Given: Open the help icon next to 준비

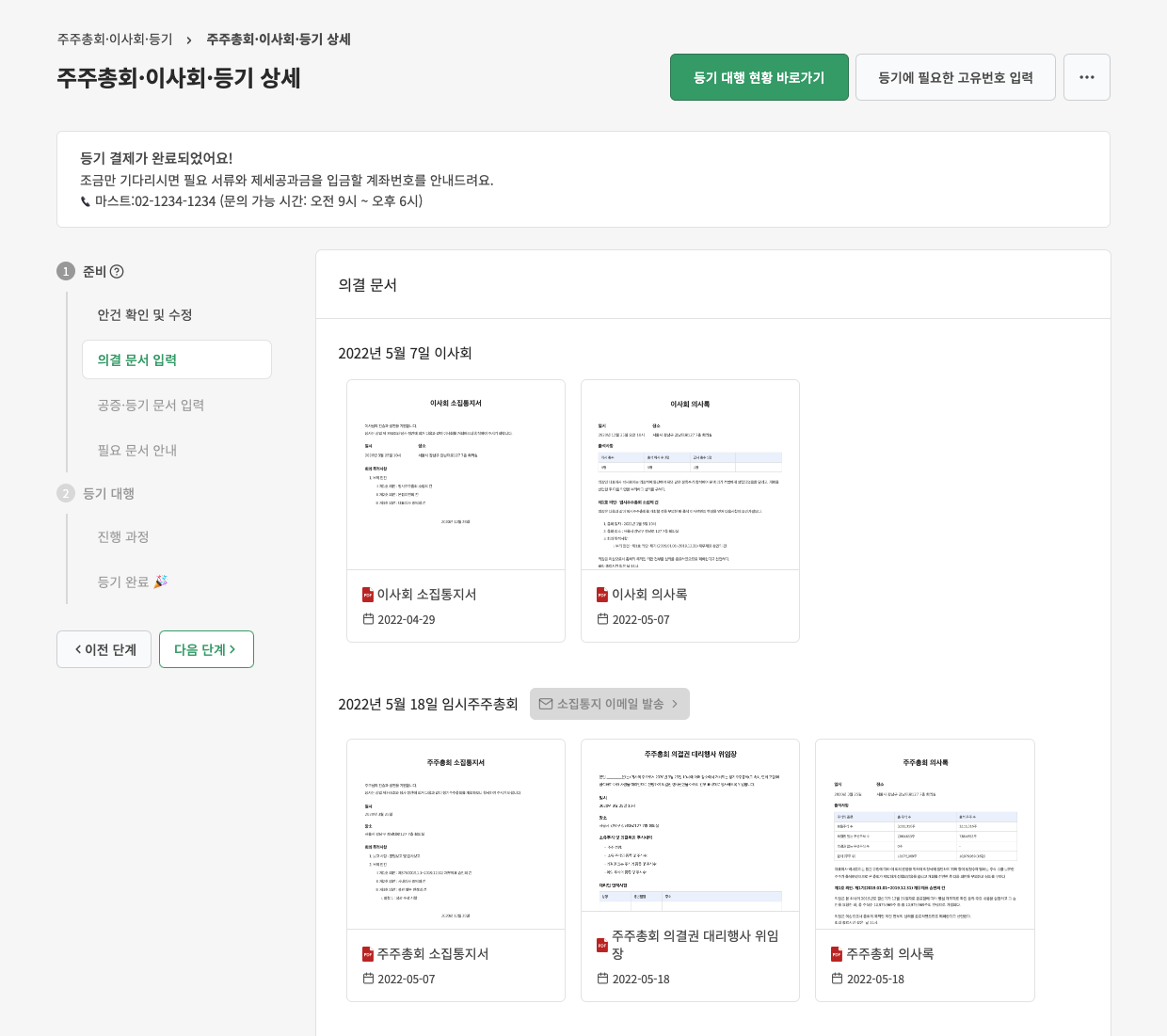Looking at the screenshot, I should (116, 271).
